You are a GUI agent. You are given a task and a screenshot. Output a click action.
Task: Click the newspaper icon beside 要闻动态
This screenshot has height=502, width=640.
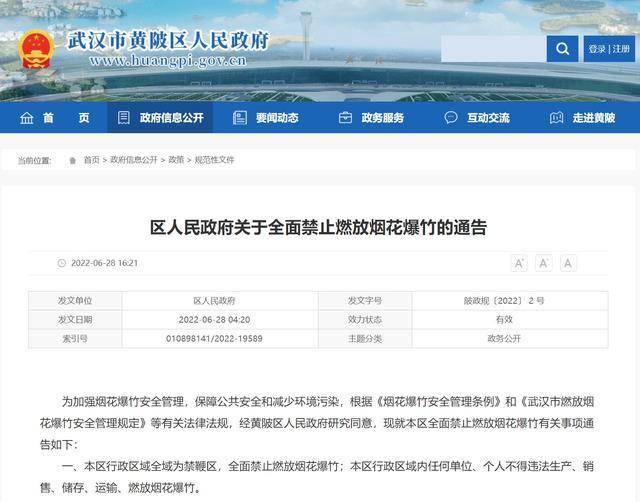[240, 118]
